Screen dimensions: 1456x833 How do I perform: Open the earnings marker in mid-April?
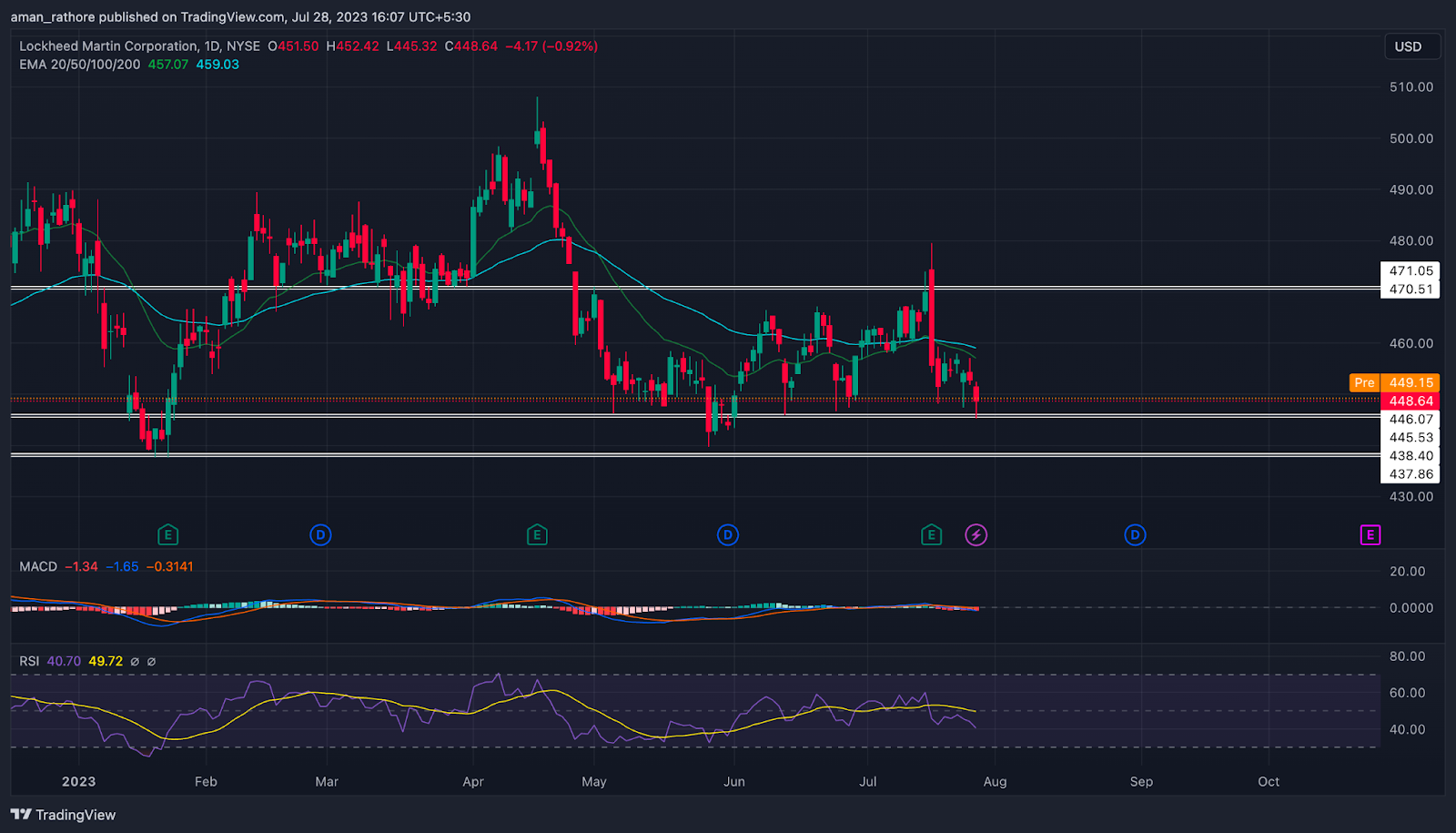point(537,534)
